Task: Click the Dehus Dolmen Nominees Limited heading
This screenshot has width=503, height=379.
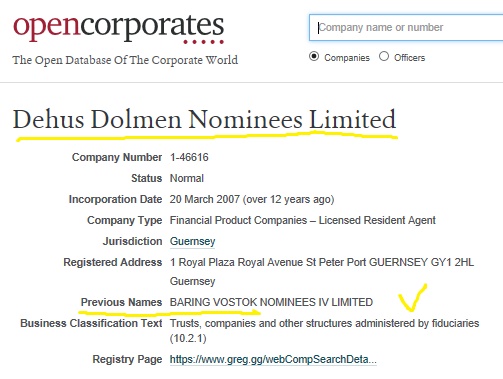Action: point(204,119)
